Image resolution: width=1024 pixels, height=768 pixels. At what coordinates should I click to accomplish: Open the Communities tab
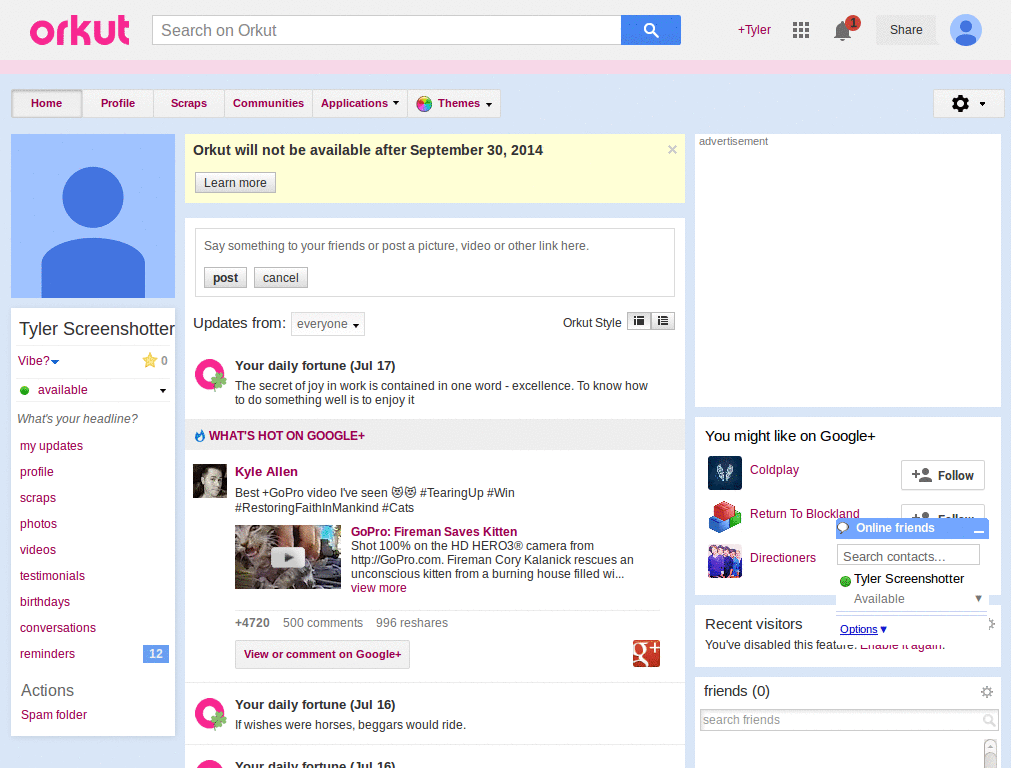(268, 103)
